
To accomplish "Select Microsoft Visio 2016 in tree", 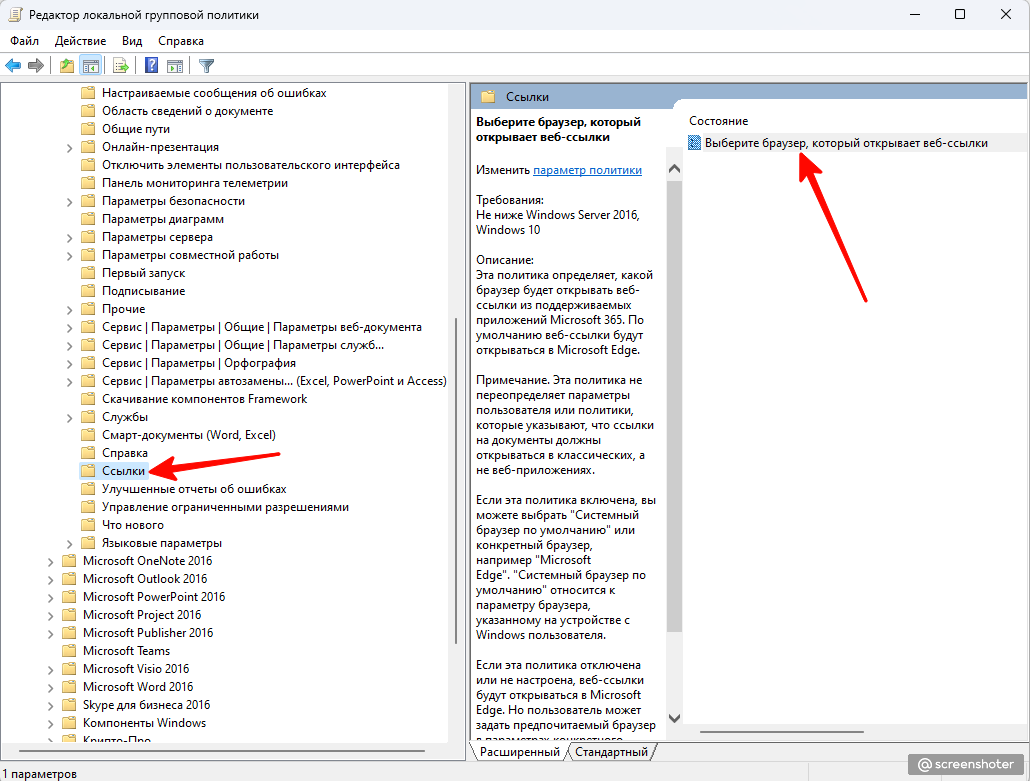I will [x=136, y=669].
